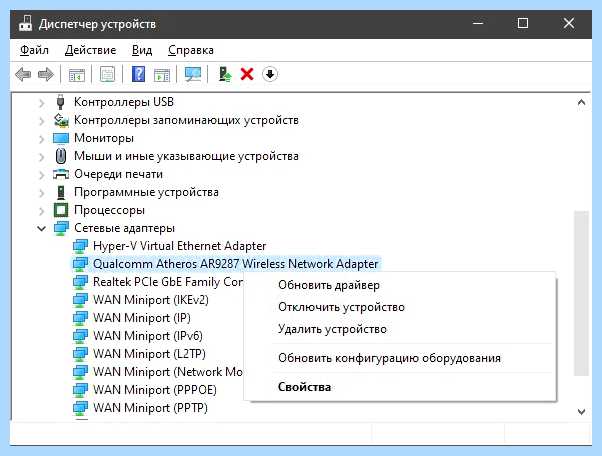Screen dimensions: 602x456
Task: Click the Forward arrow toolbar icon
Action: click(x=46, y=74)
